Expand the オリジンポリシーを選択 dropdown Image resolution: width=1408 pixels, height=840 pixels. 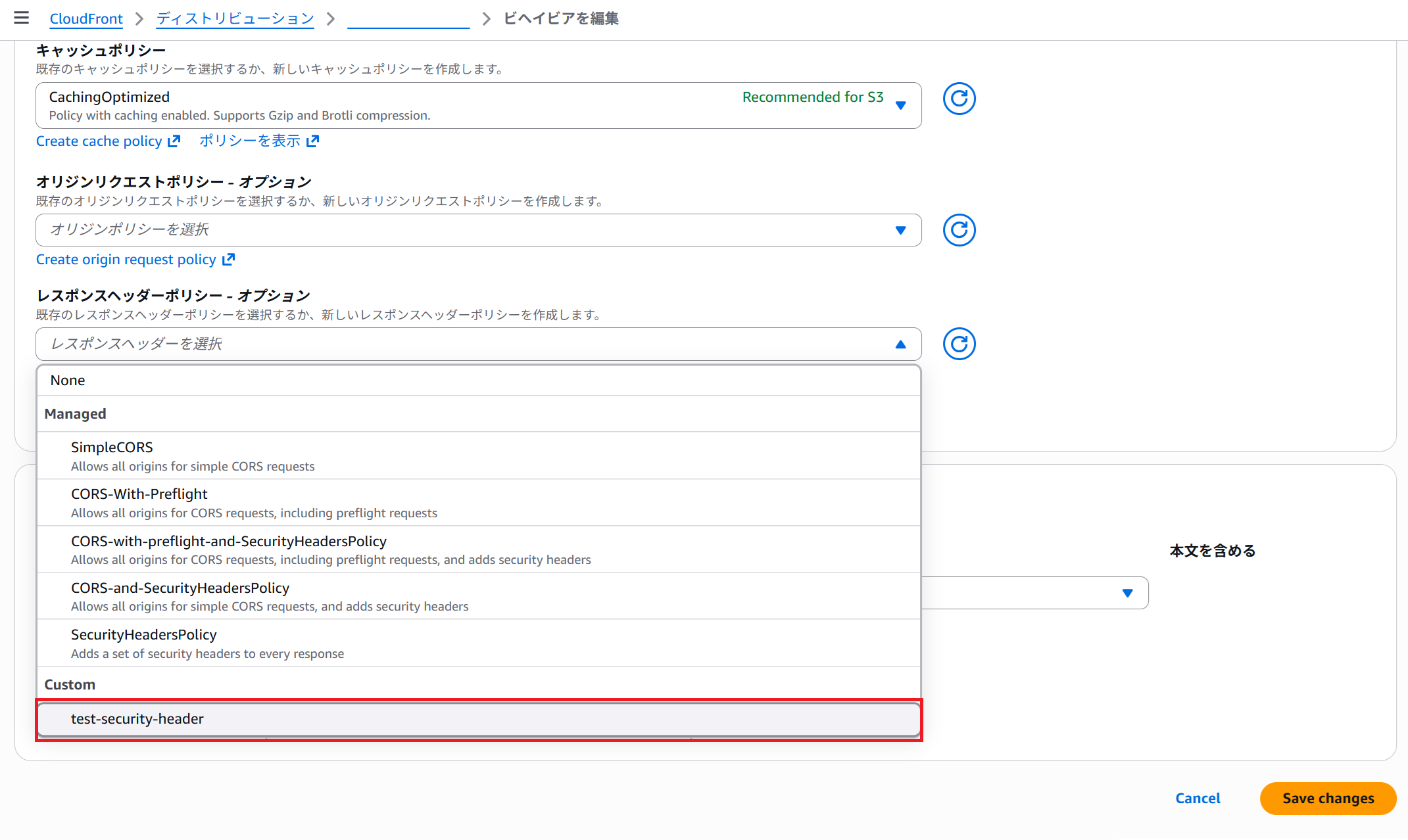[478, 230]
